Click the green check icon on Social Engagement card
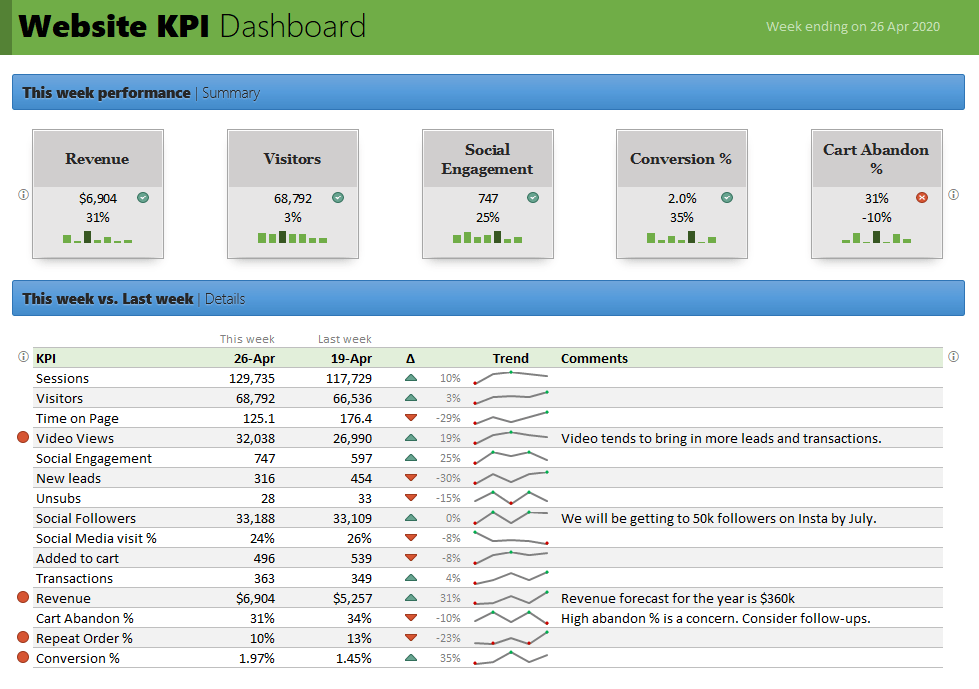The image size is (979, 689). [532, 198]
